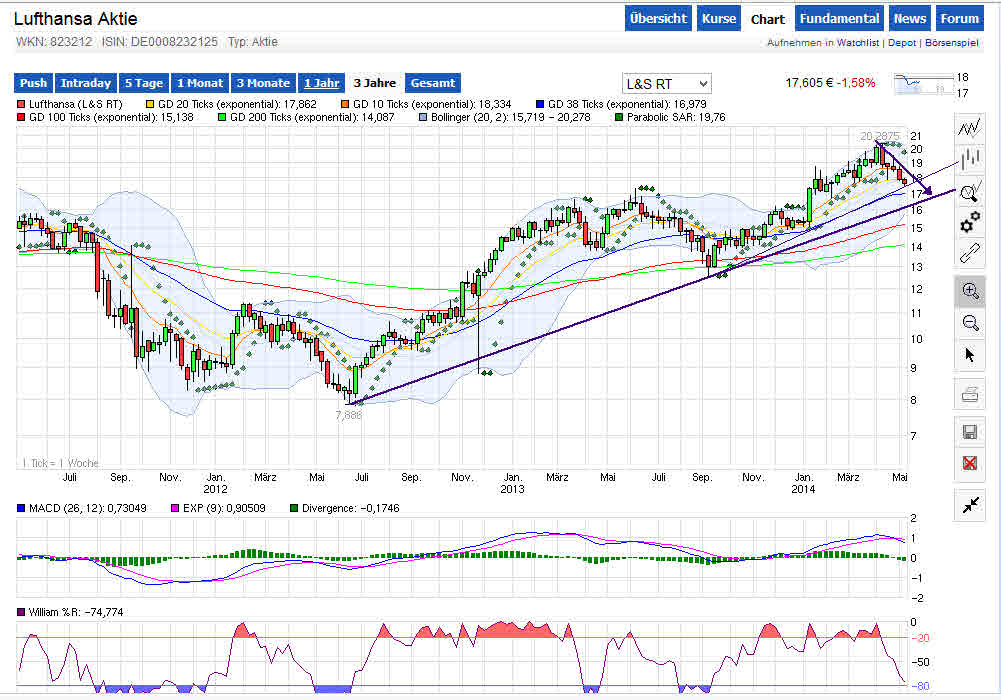Delete saved chart with red X icon

pyautogui.click(x=970, y=463)
